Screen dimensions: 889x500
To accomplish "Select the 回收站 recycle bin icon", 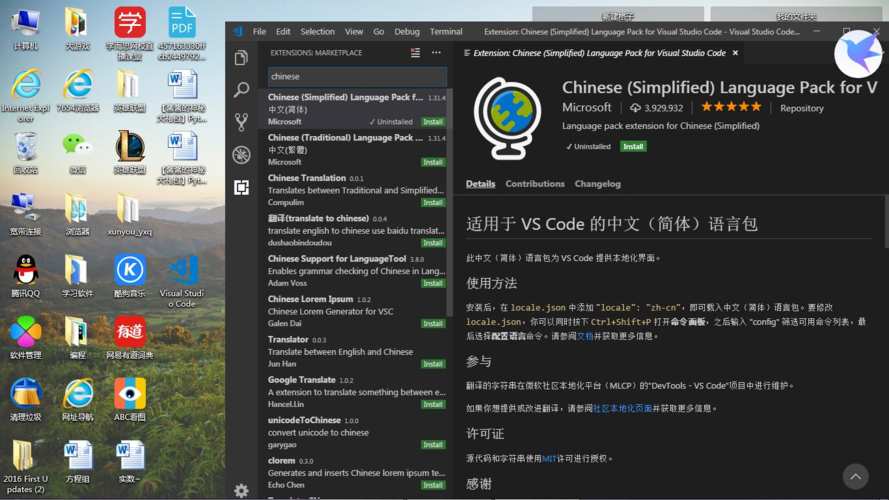I will [26, 152].
